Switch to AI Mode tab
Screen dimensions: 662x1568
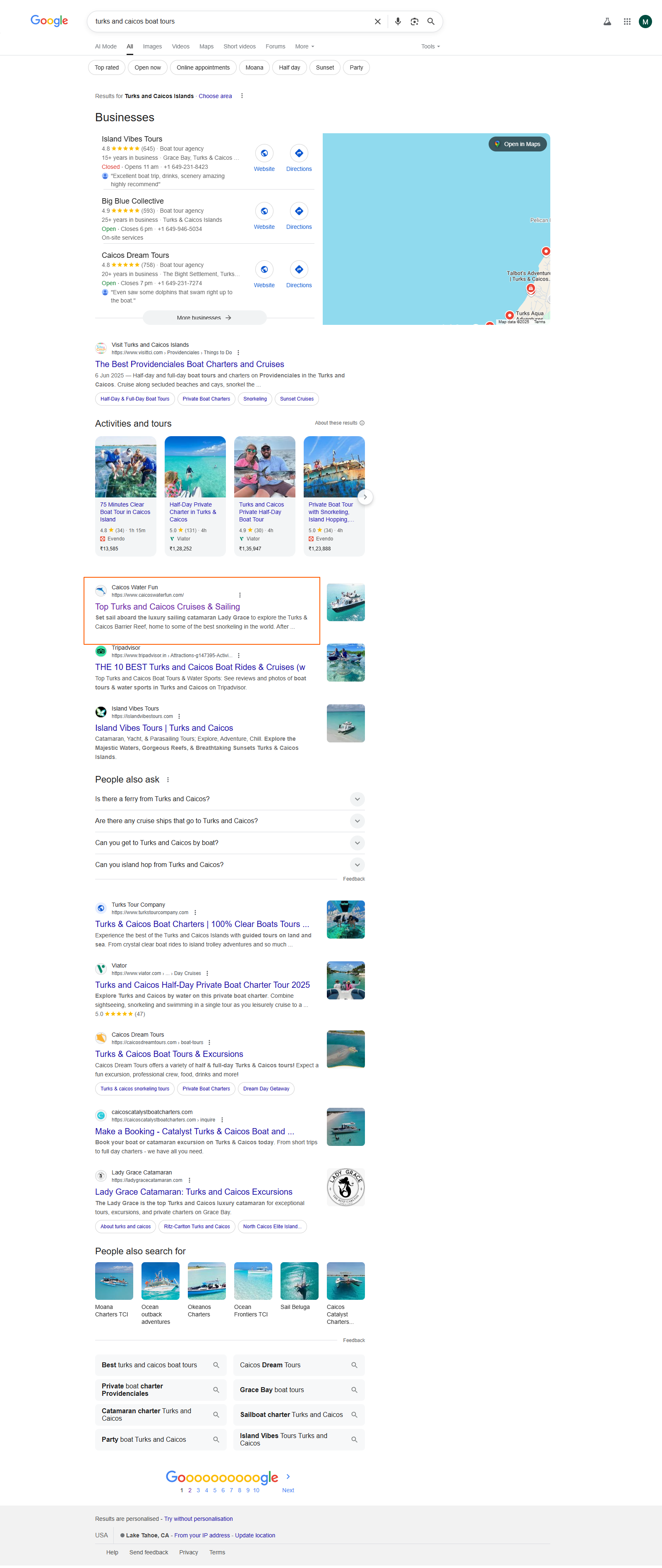coord(106,47)
